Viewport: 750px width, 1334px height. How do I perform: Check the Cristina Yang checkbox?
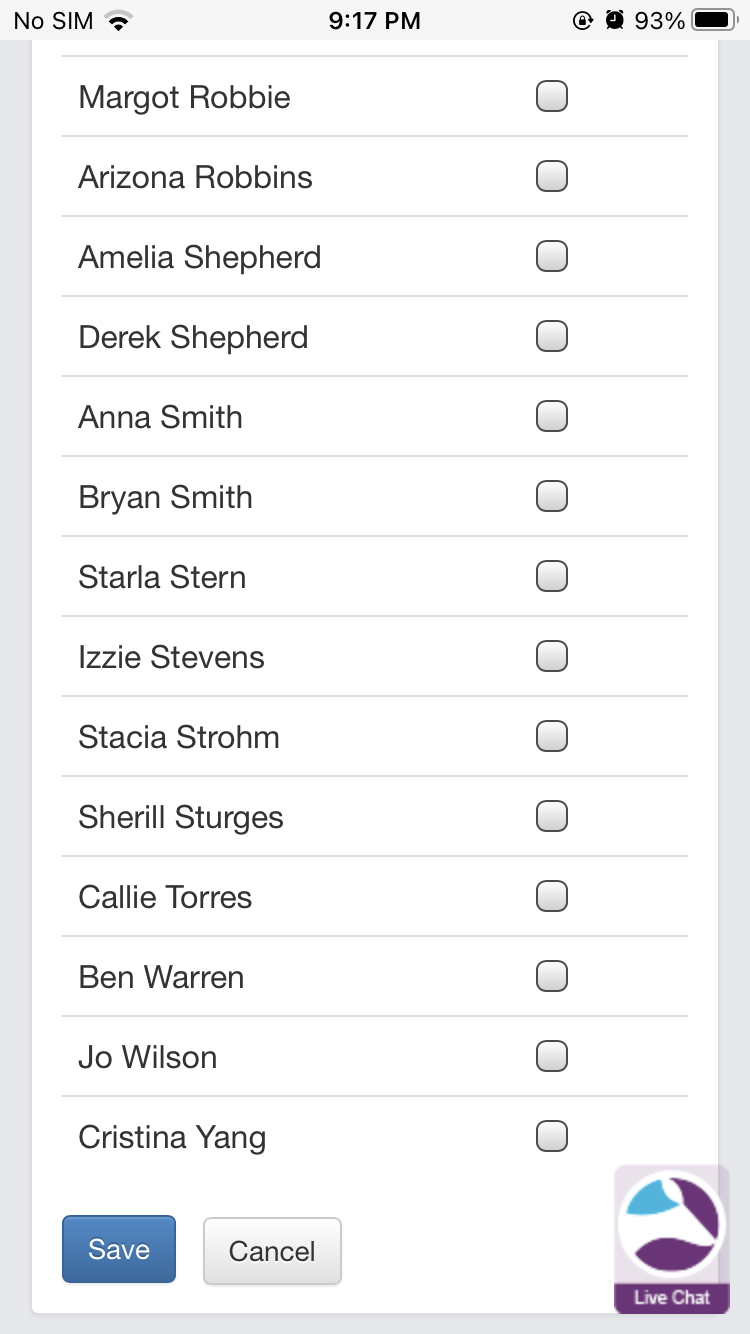tap(552, 1136)
